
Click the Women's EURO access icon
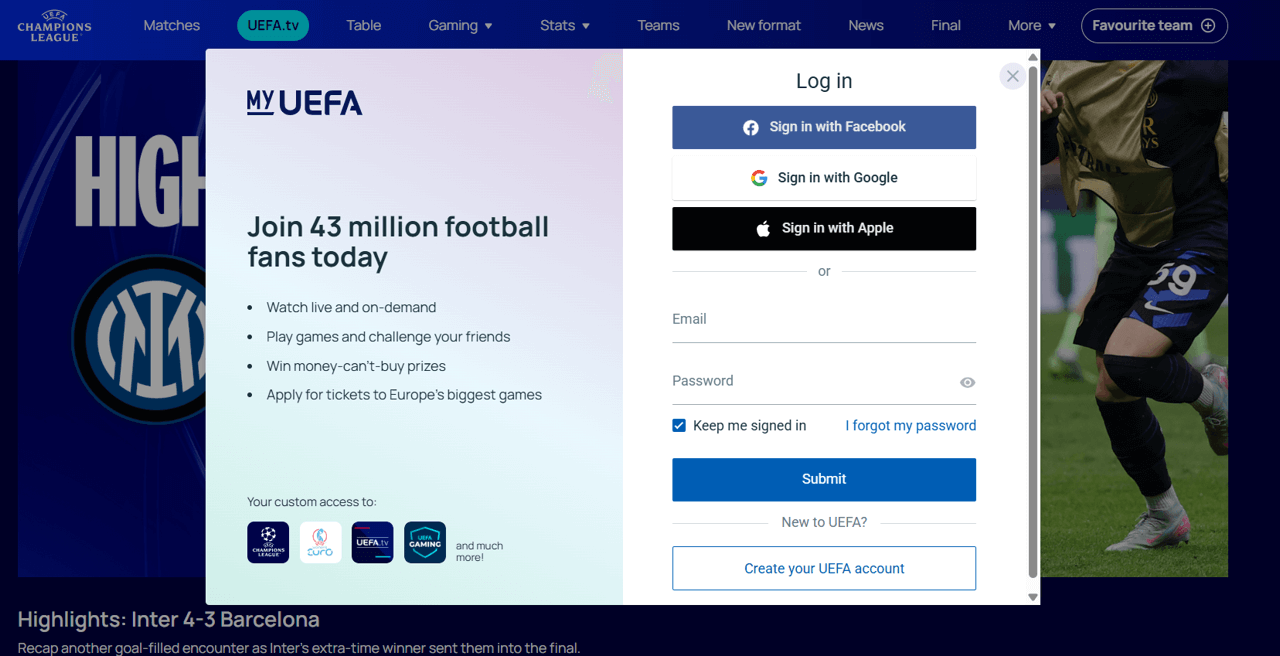pos(320,541)
